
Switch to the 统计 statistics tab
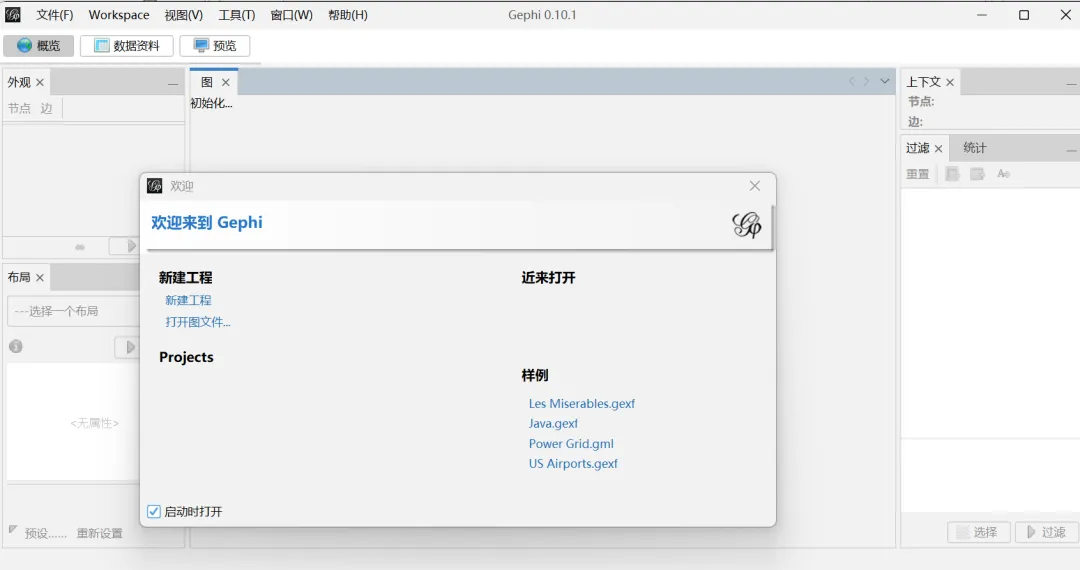point(975,148)
